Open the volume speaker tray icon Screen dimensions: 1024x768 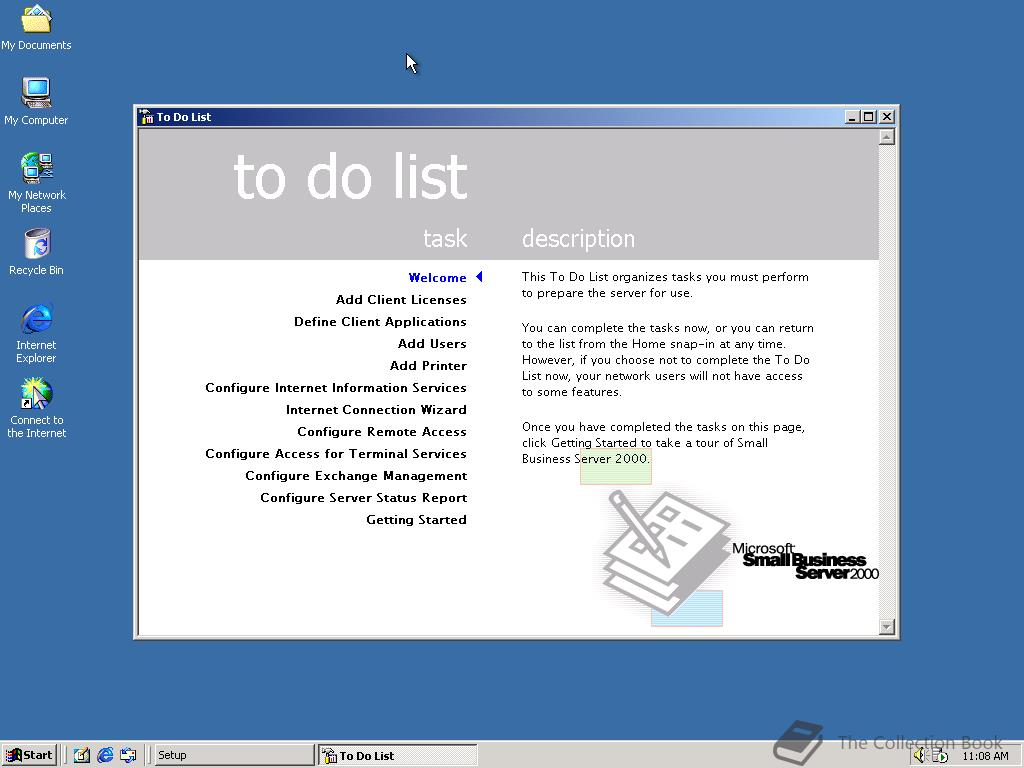tap(920, 756)
